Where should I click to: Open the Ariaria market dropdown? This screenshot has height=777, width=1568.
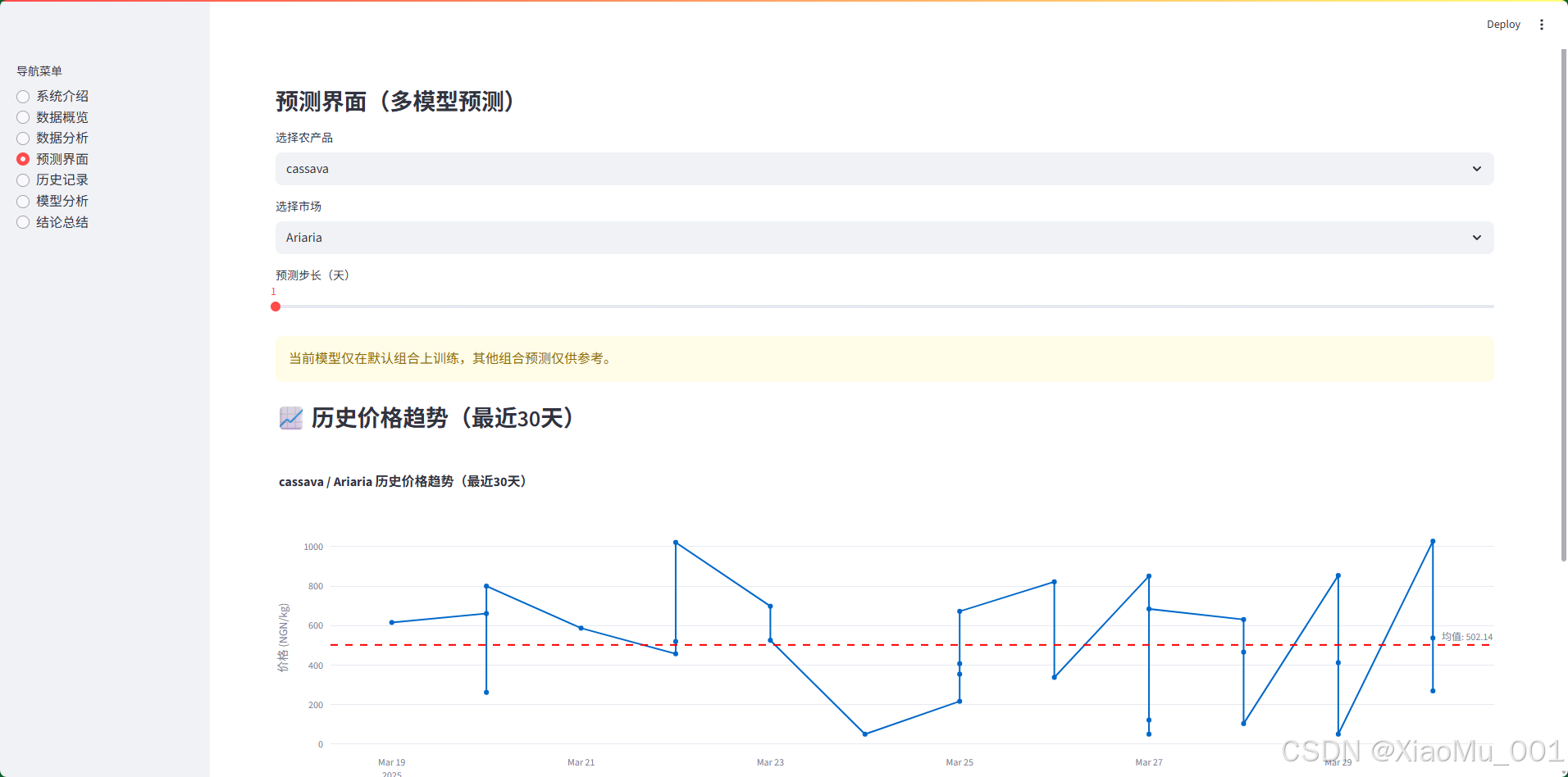pos(884,238)
